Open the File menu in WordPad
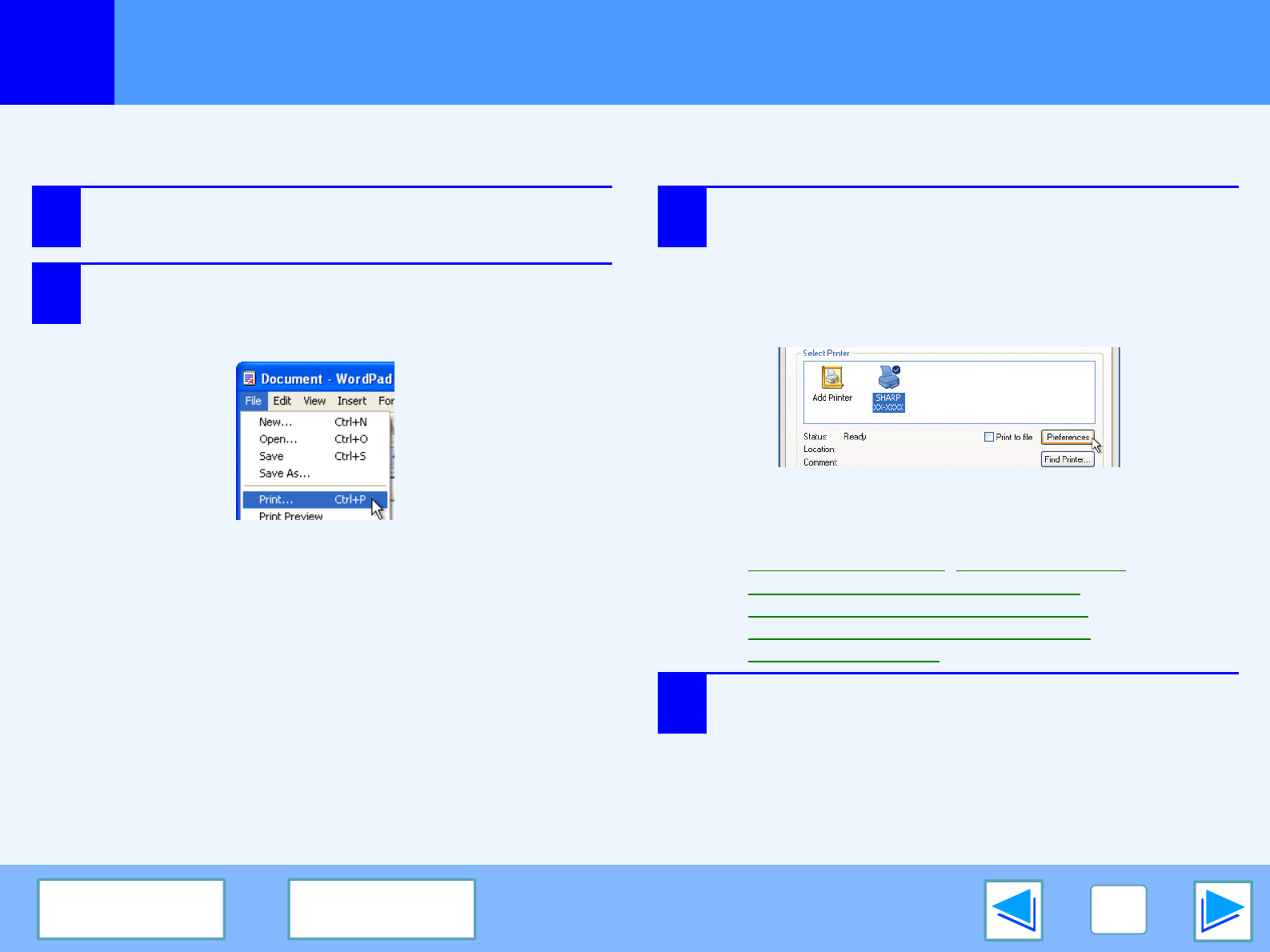This screenshot has height=952, width=1270. point(253,401)
